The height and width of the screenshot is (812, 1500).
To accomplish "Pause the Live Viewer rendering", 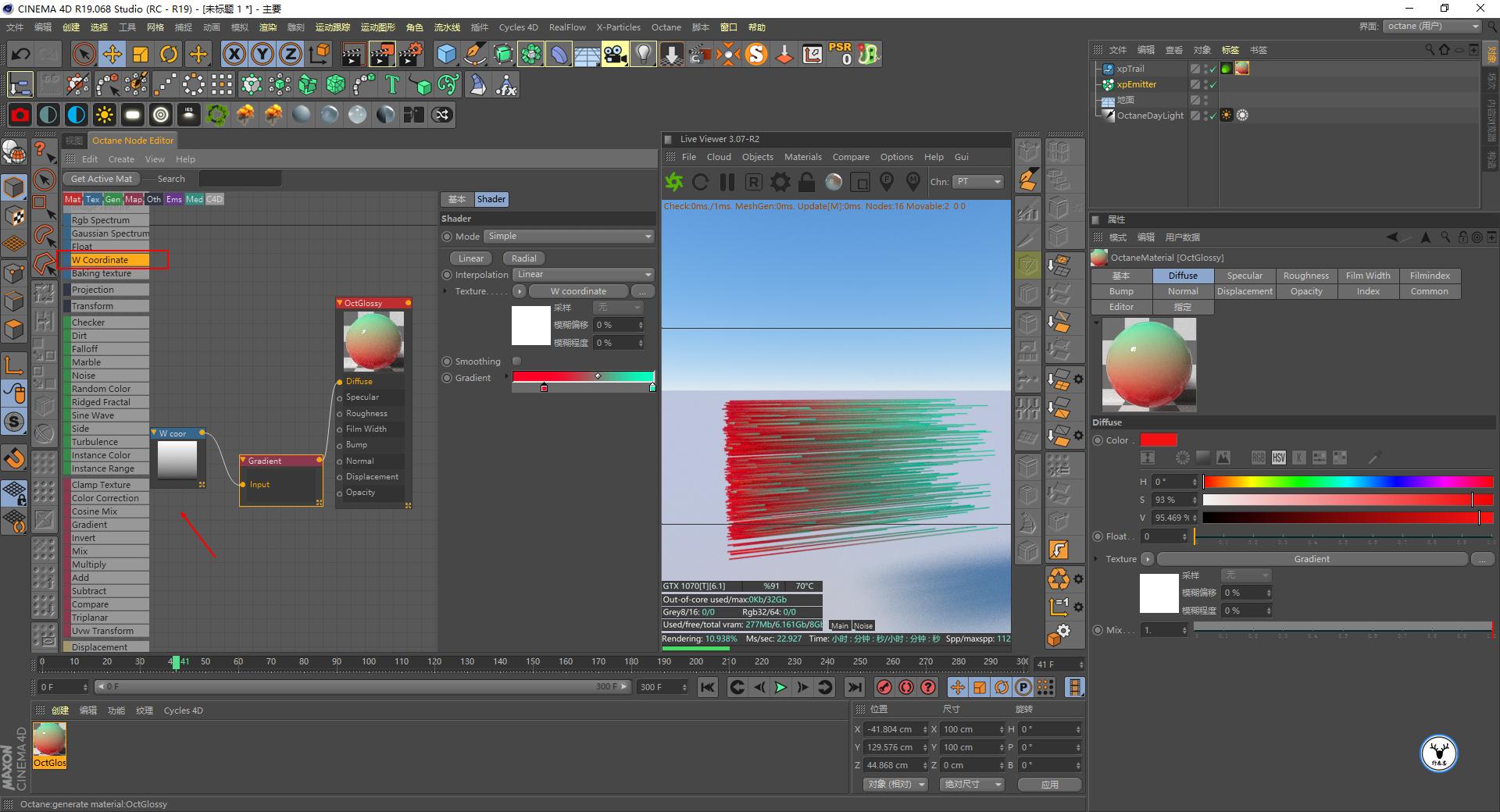I will 727,182.
